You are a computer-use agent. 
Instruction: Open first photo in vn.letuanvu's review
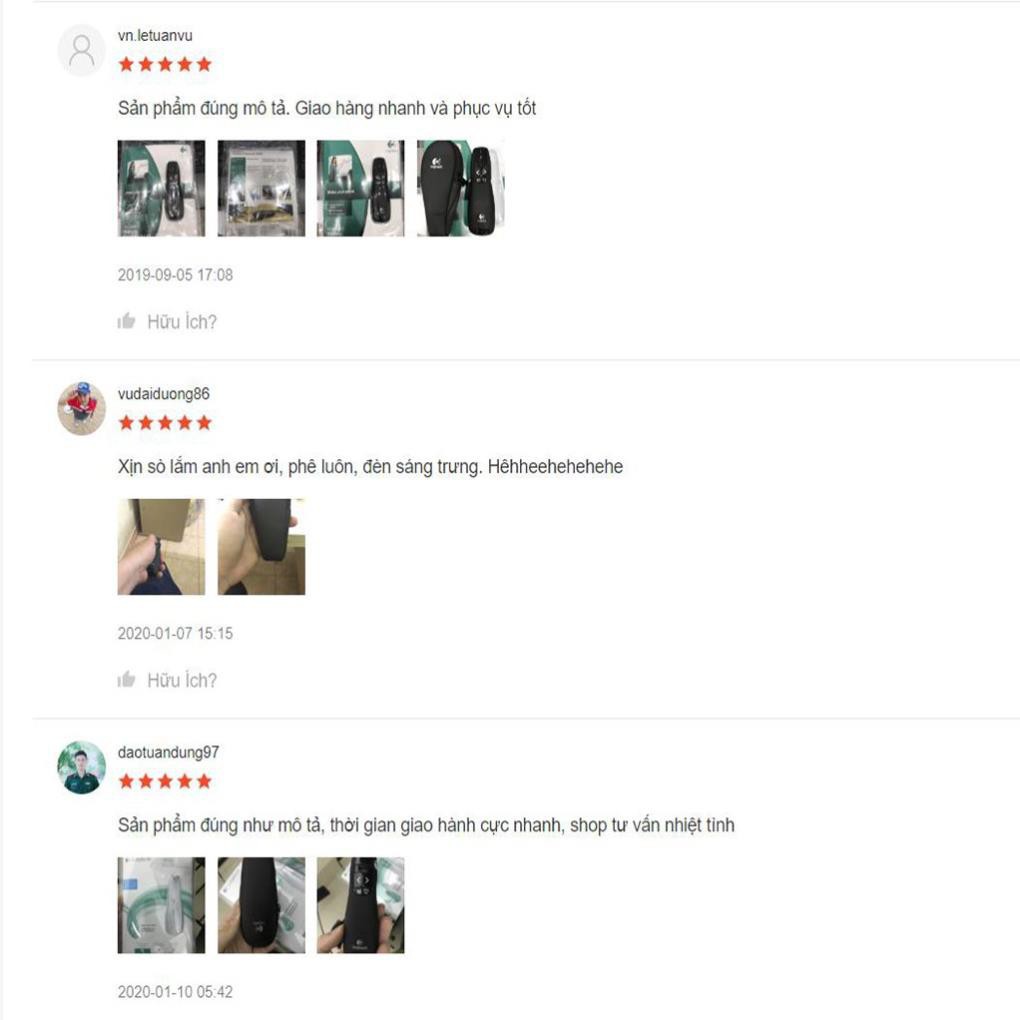tap(161, 188)
